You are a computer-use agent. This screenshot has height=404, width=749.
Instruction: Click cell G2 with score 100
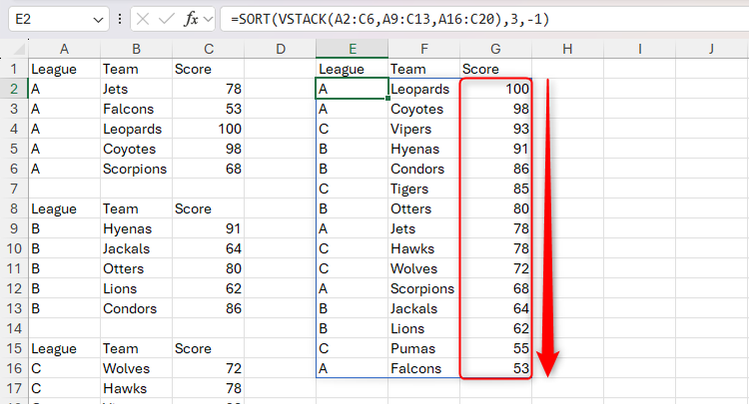496,89
